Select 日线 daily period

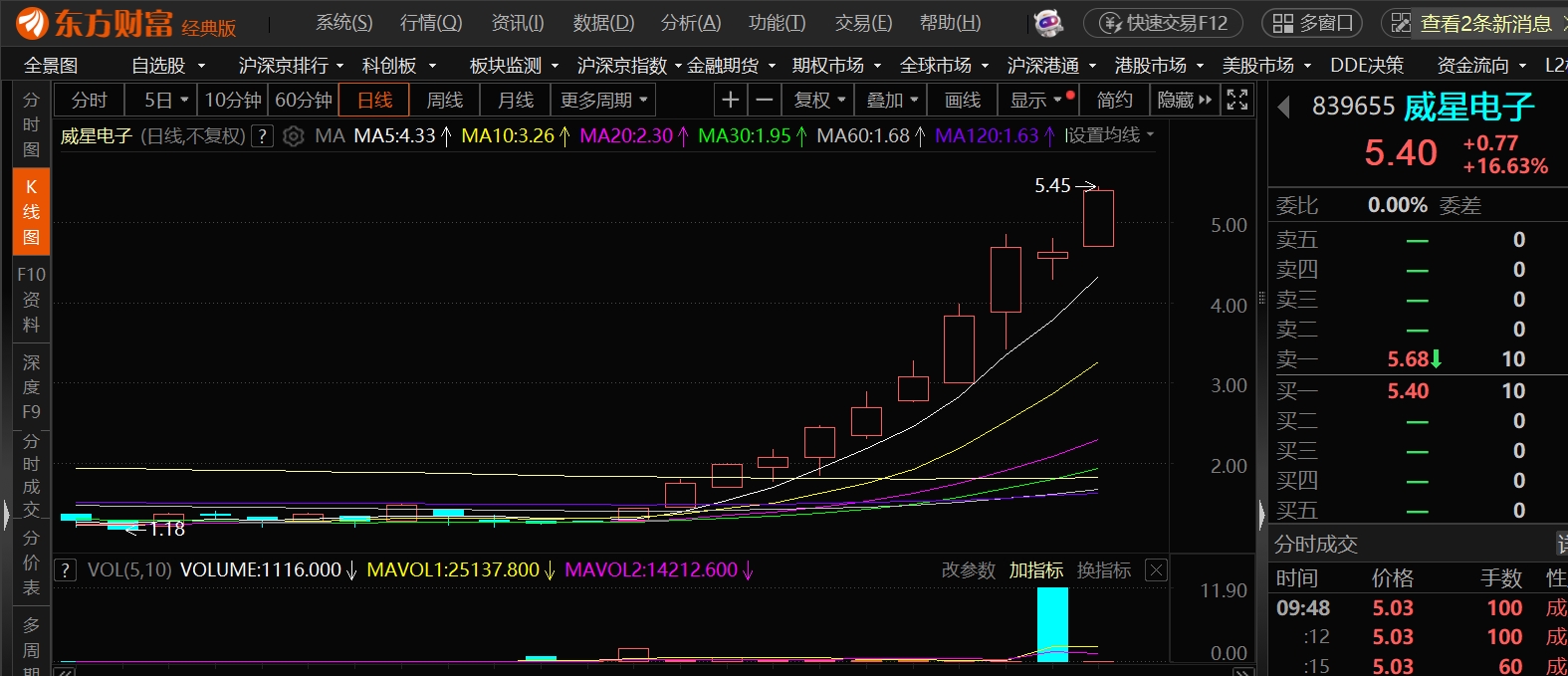pyautogui.click(x=374, y=100)
